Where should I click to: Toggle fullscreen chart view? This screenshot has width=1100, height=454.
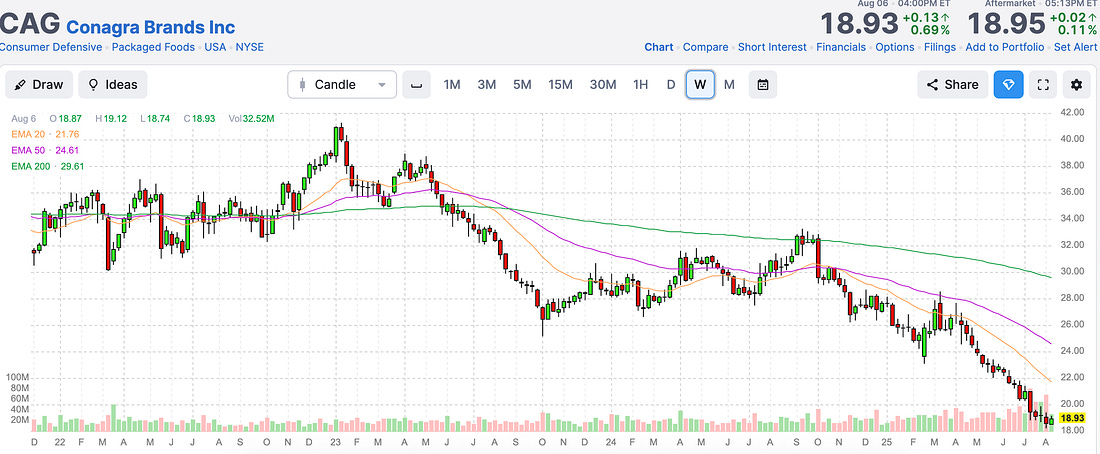click(x=1043, y=85)
